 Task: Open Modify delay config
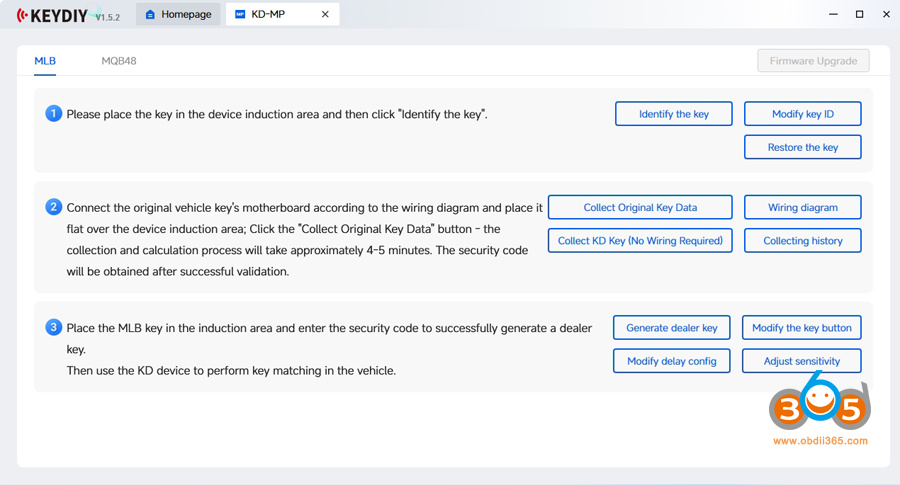(x=671, y=361)
